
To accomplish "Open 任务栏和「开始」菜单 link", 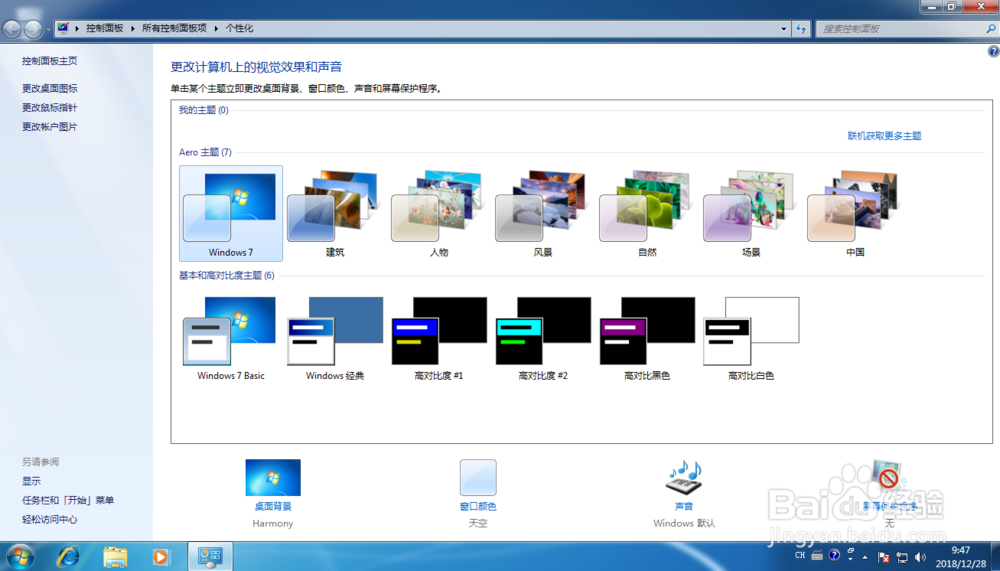I will coord(68,500).
